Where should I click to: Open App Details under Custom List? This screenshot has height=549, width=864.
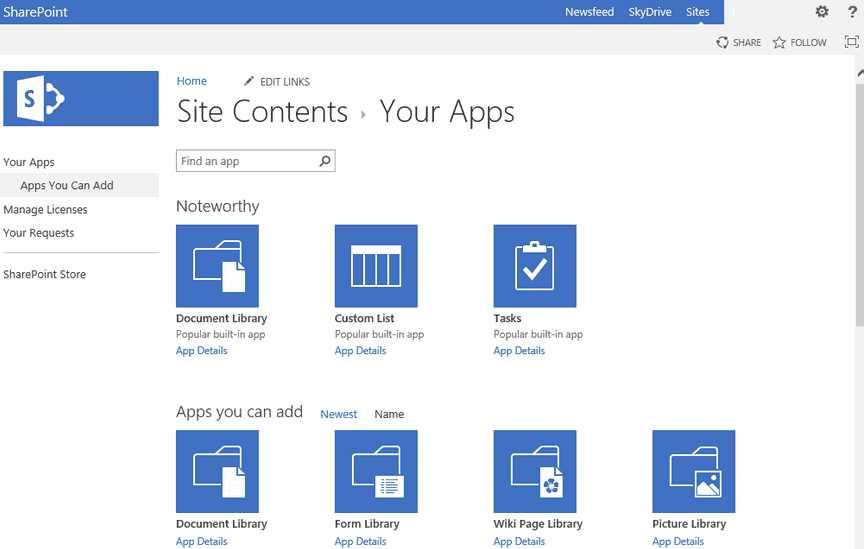pos(360,351)
